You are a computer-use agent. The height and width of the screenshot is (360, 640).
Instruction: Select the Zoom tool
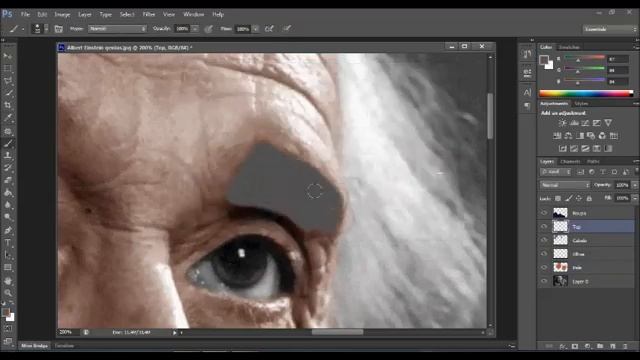[8, 293]
